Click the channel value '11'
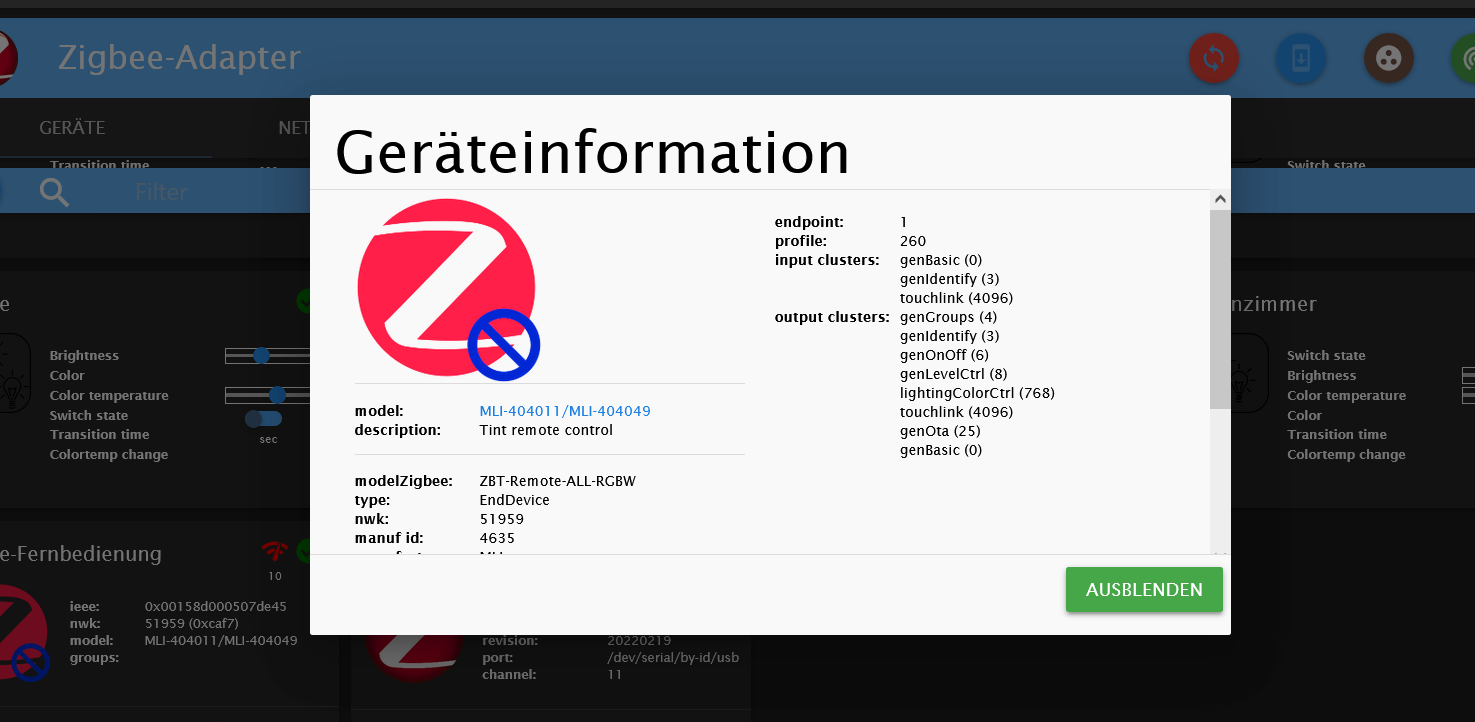Image resolution: width=1475 pixels, height=722 pixels. [615, 675]
